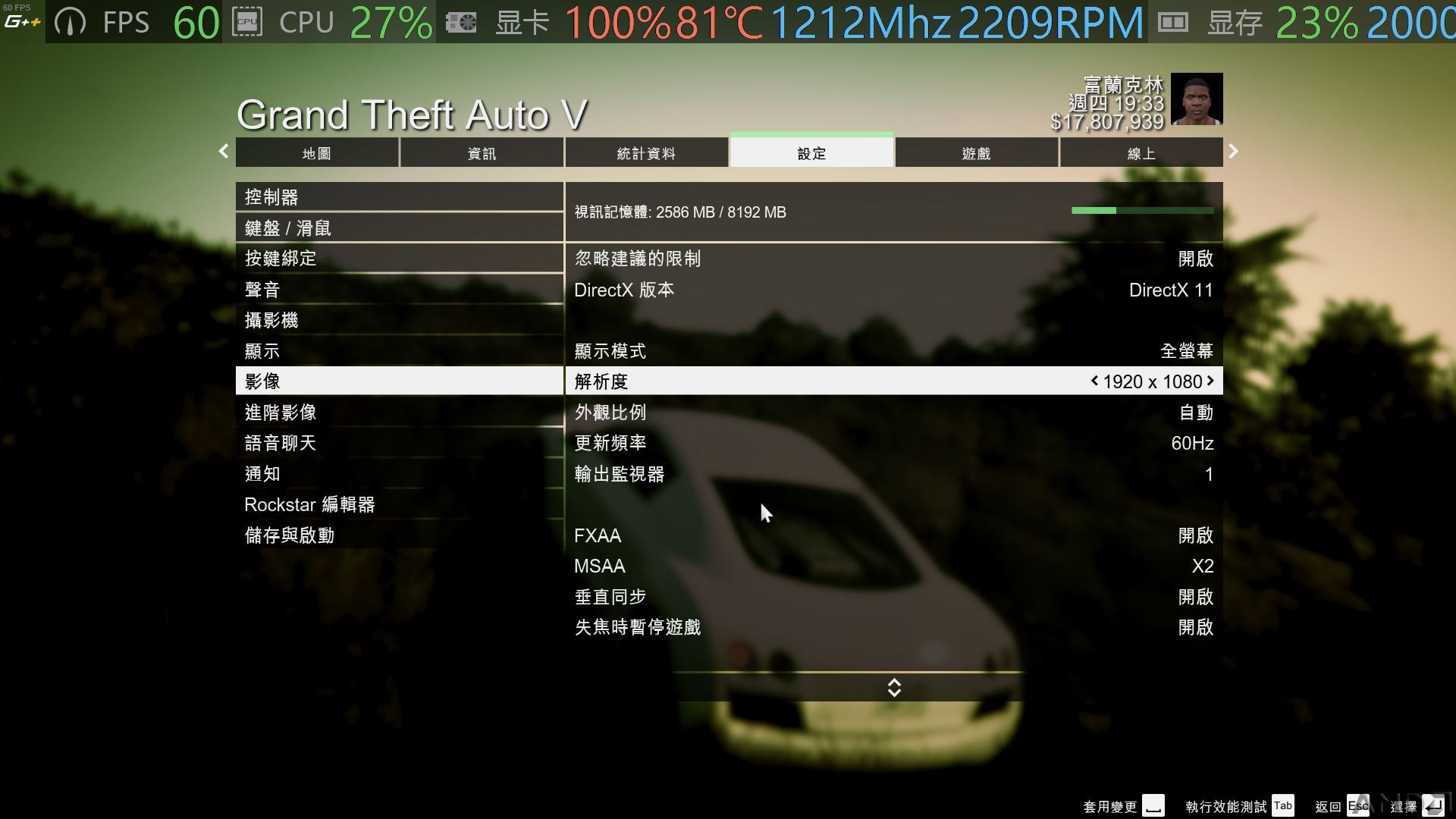Image resolution: width=1456 pixels, height=819 pixels.
Task: Click the $17,807,939 money display
Action: [x=1107, y=122]
